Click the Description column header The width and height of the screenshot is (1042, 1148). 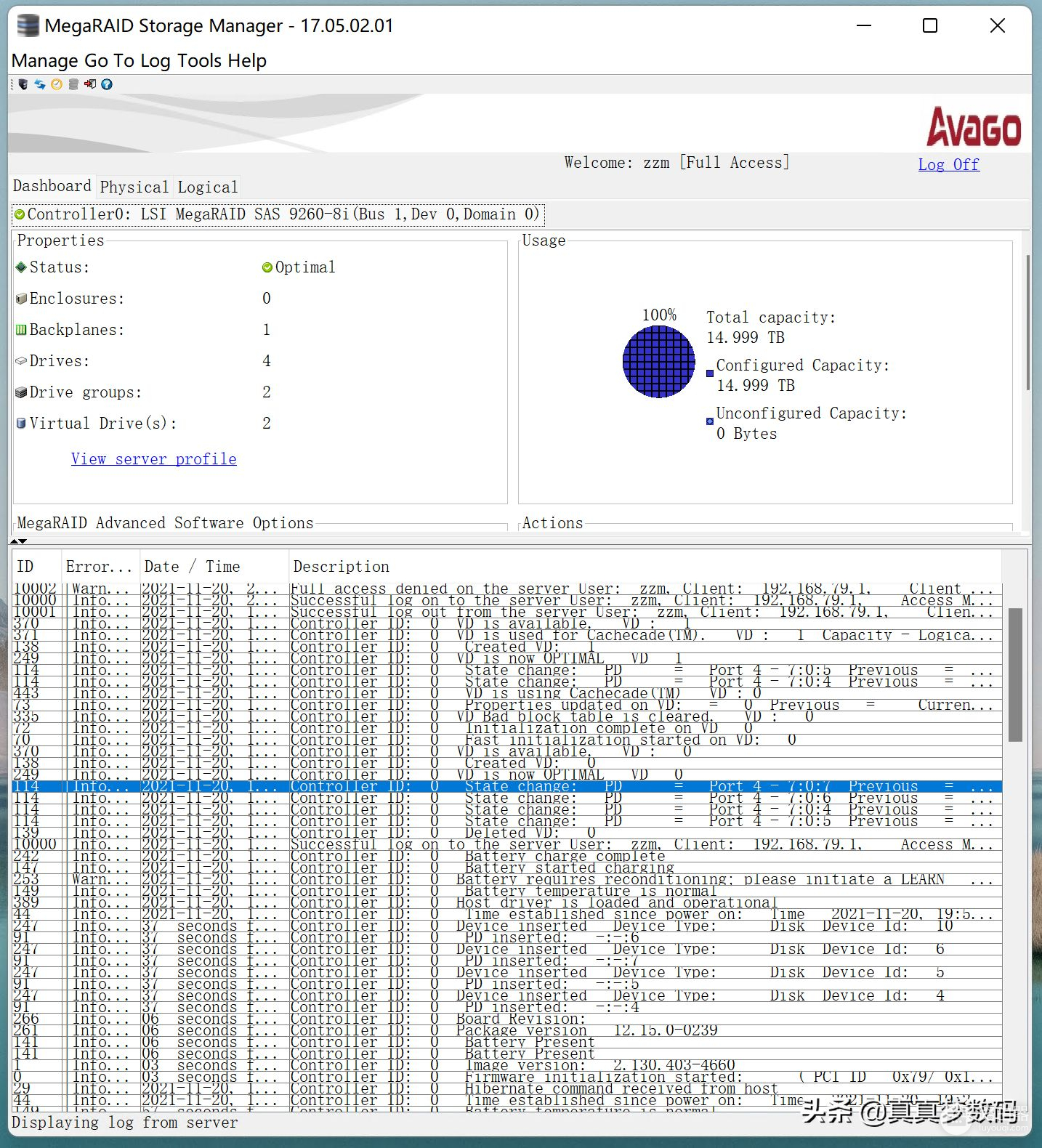(x=342, y=567)
